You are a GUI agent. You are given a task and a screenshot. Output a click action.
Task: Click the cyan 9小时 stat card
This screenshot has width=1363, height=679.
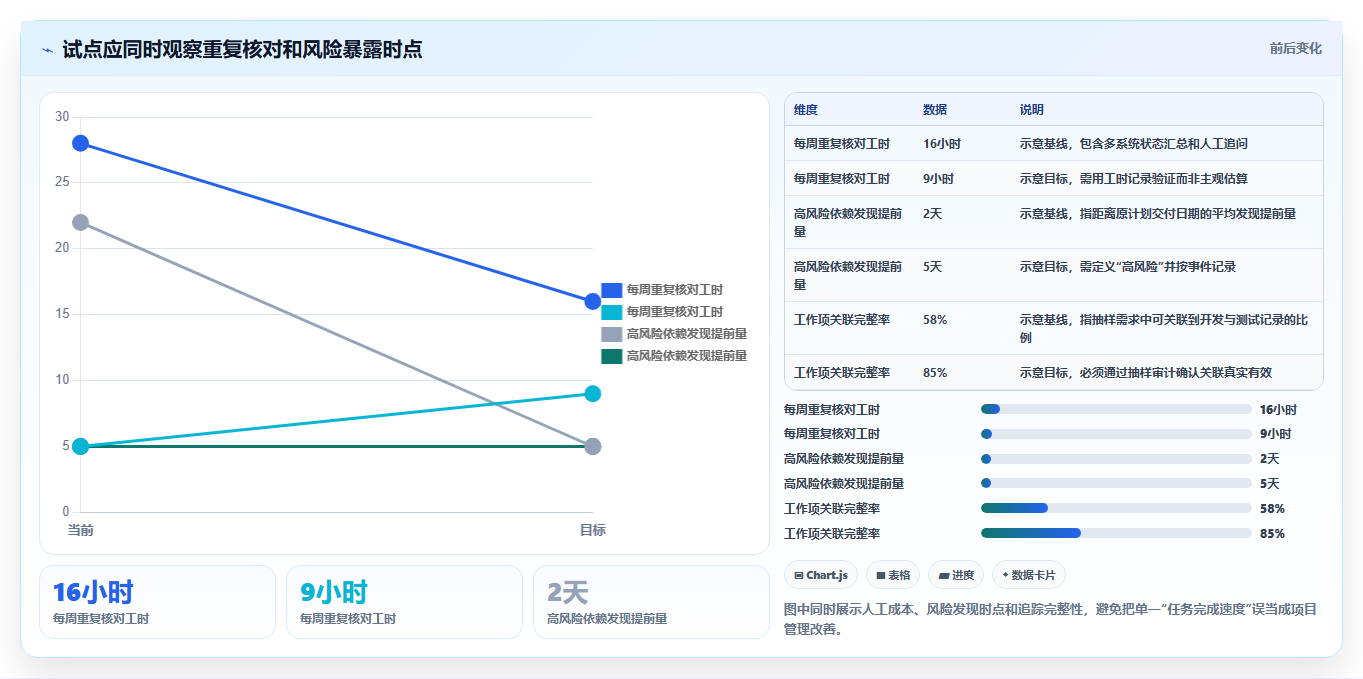click(404, 602)
